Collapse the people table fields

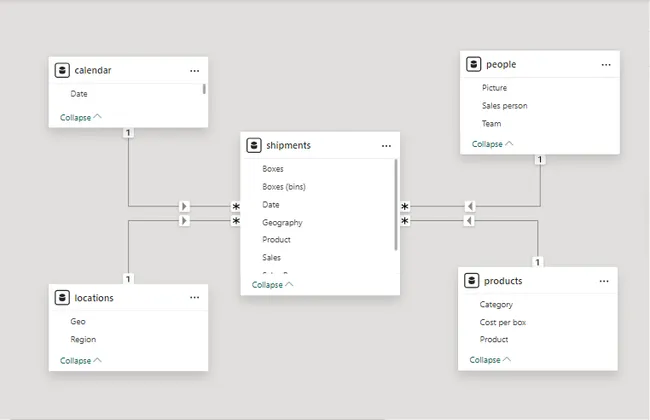tap(493, 144)
